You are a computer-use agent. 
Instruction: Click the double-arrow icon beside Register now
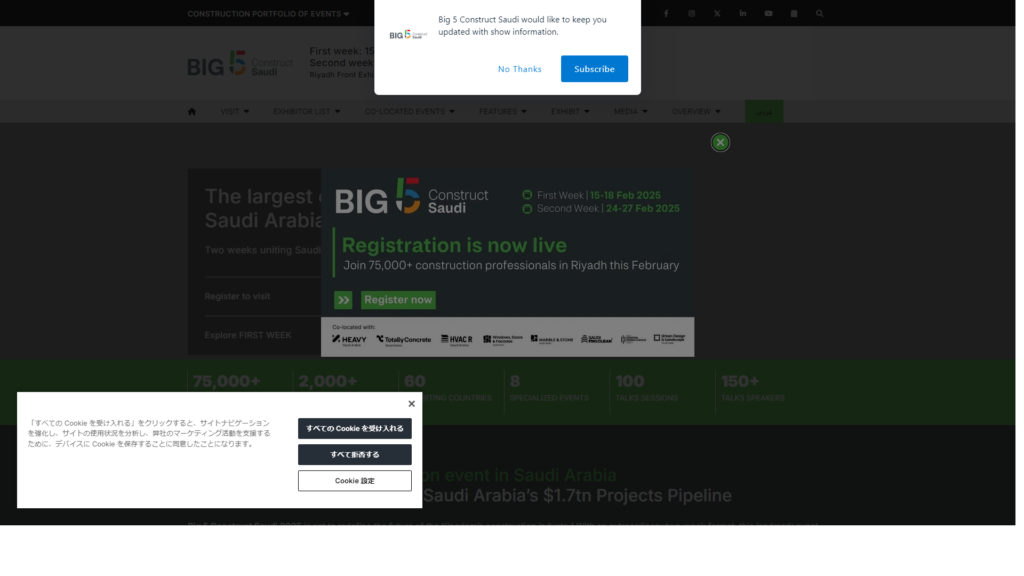pyautogui.click(x=343, y=300)
